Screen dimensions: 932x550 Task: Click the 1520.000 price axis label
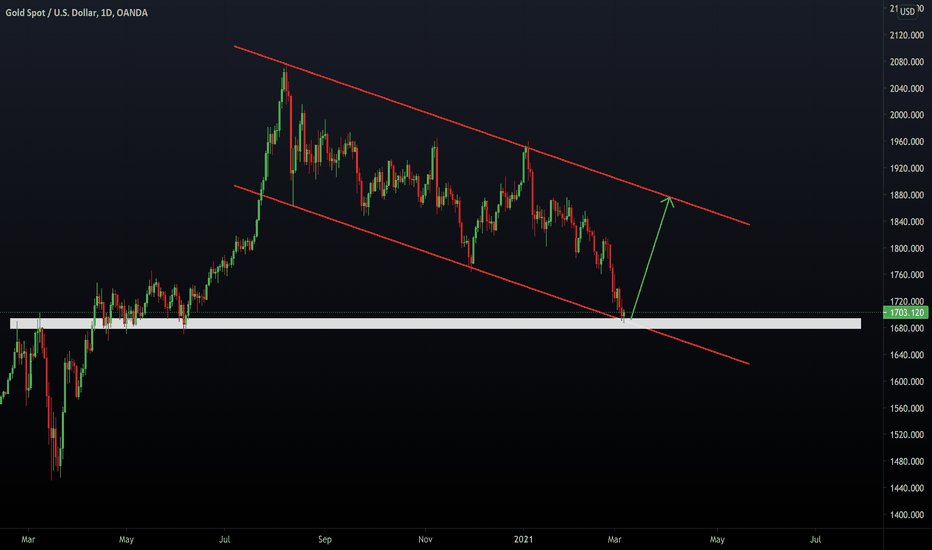point(906,435)
